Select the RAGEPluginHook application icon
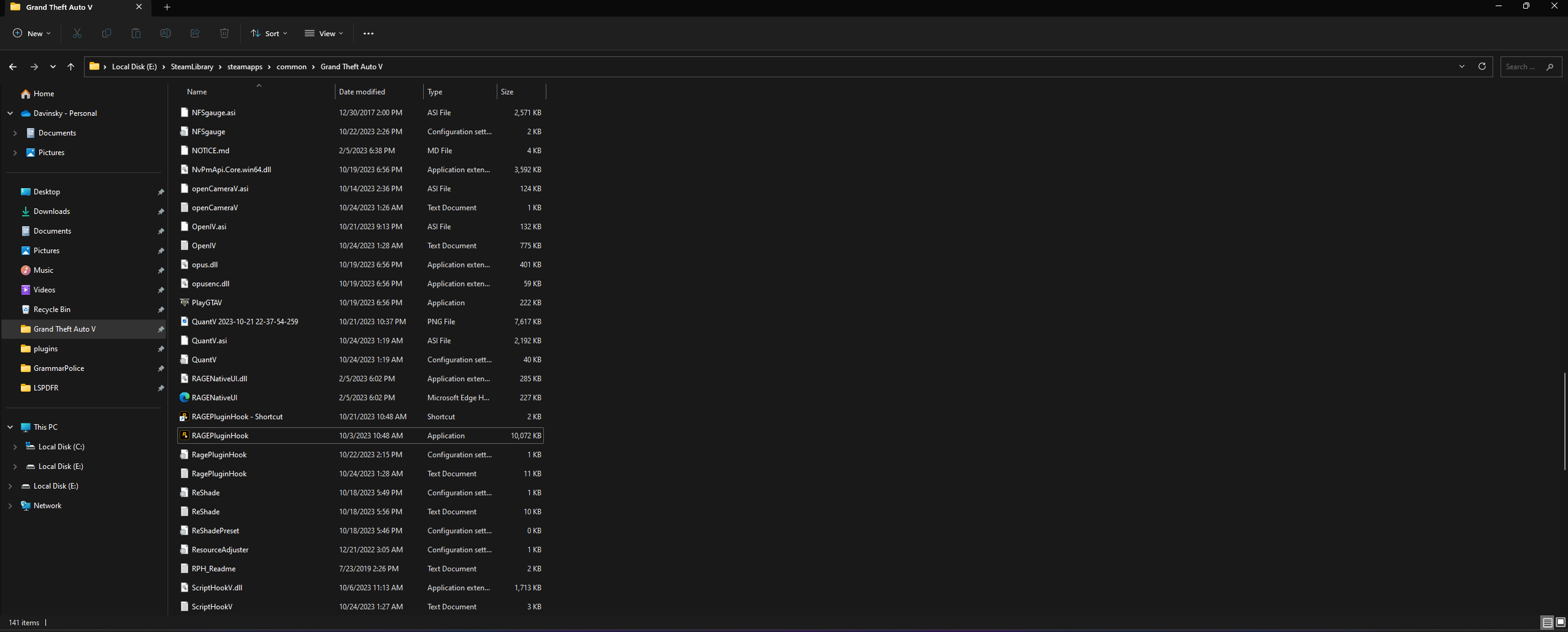This screenshot has width=1568, height=632. 185,436
